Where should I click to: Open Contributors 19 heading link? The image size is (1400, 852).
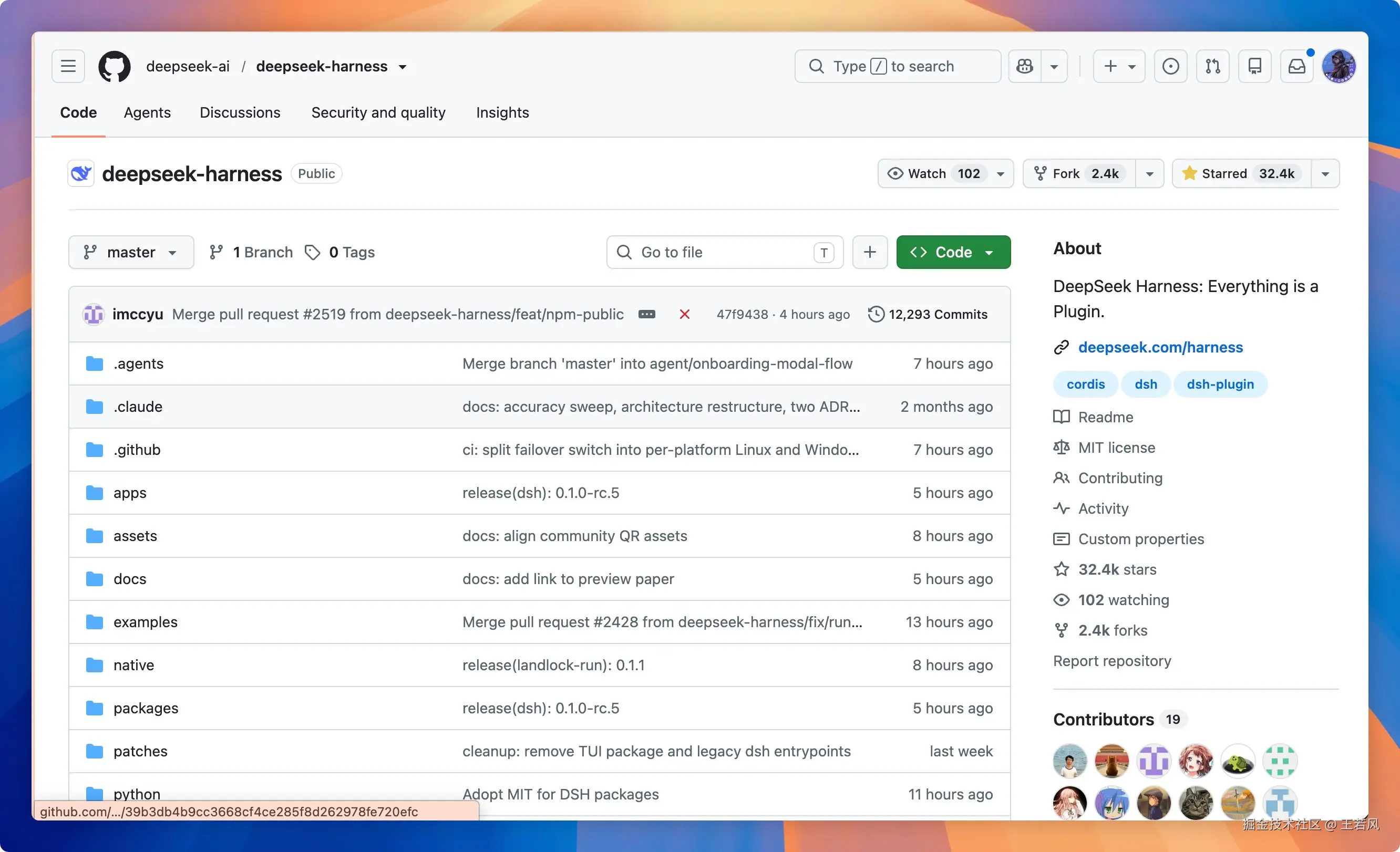click(1119, 720)
